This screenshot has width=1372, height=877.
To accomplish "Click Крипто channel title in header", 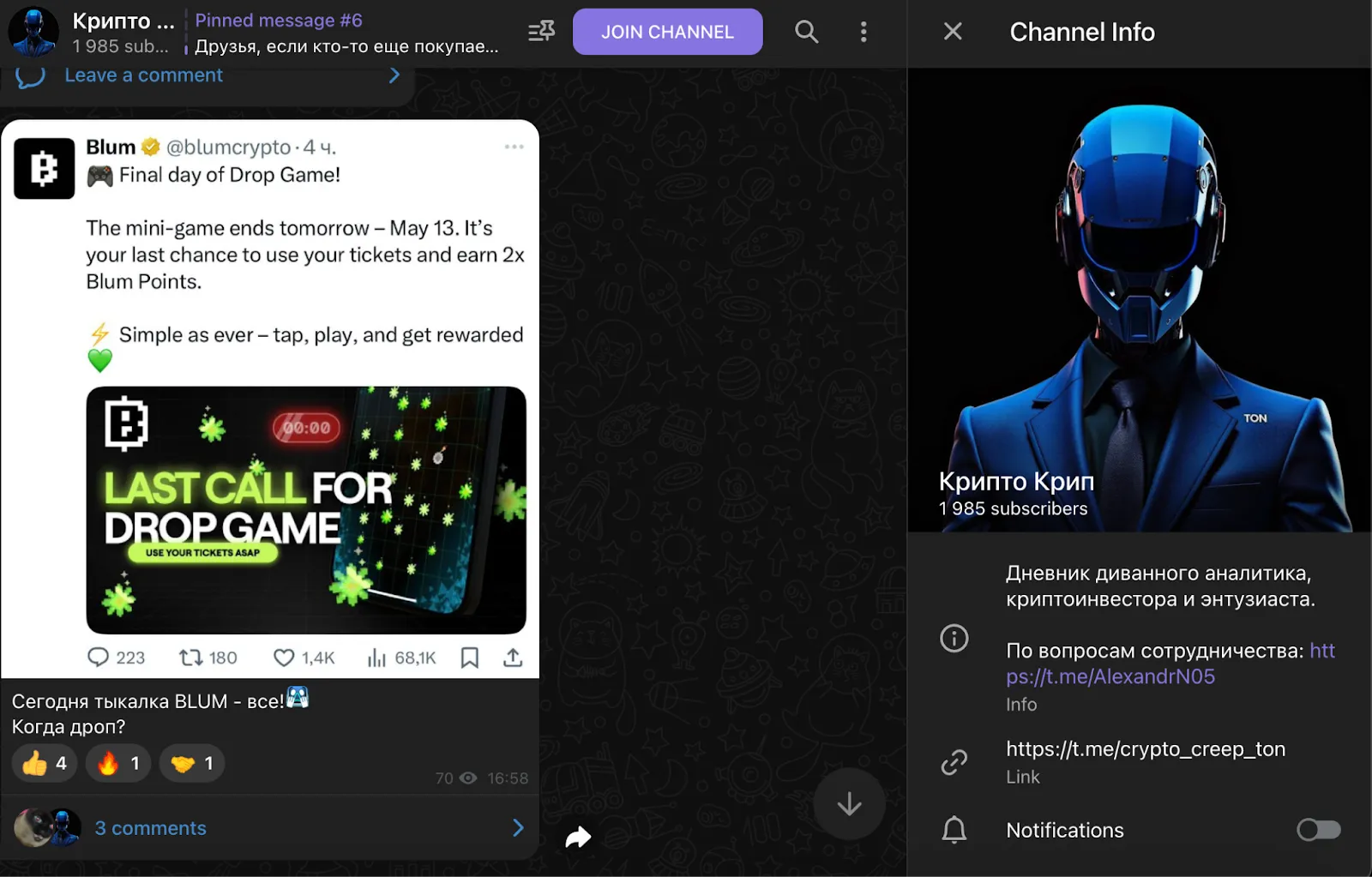I will pyautogui.click(x=123, y=21).
